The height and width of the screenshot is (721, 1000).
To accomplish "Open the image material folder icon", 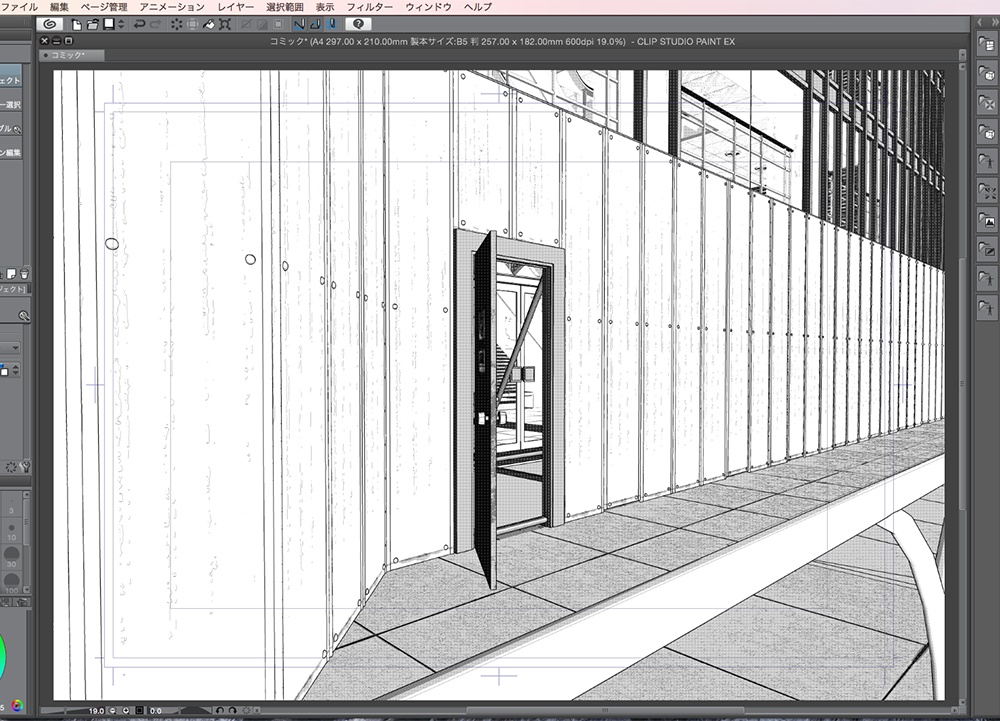I will click(x=987, y=221).
